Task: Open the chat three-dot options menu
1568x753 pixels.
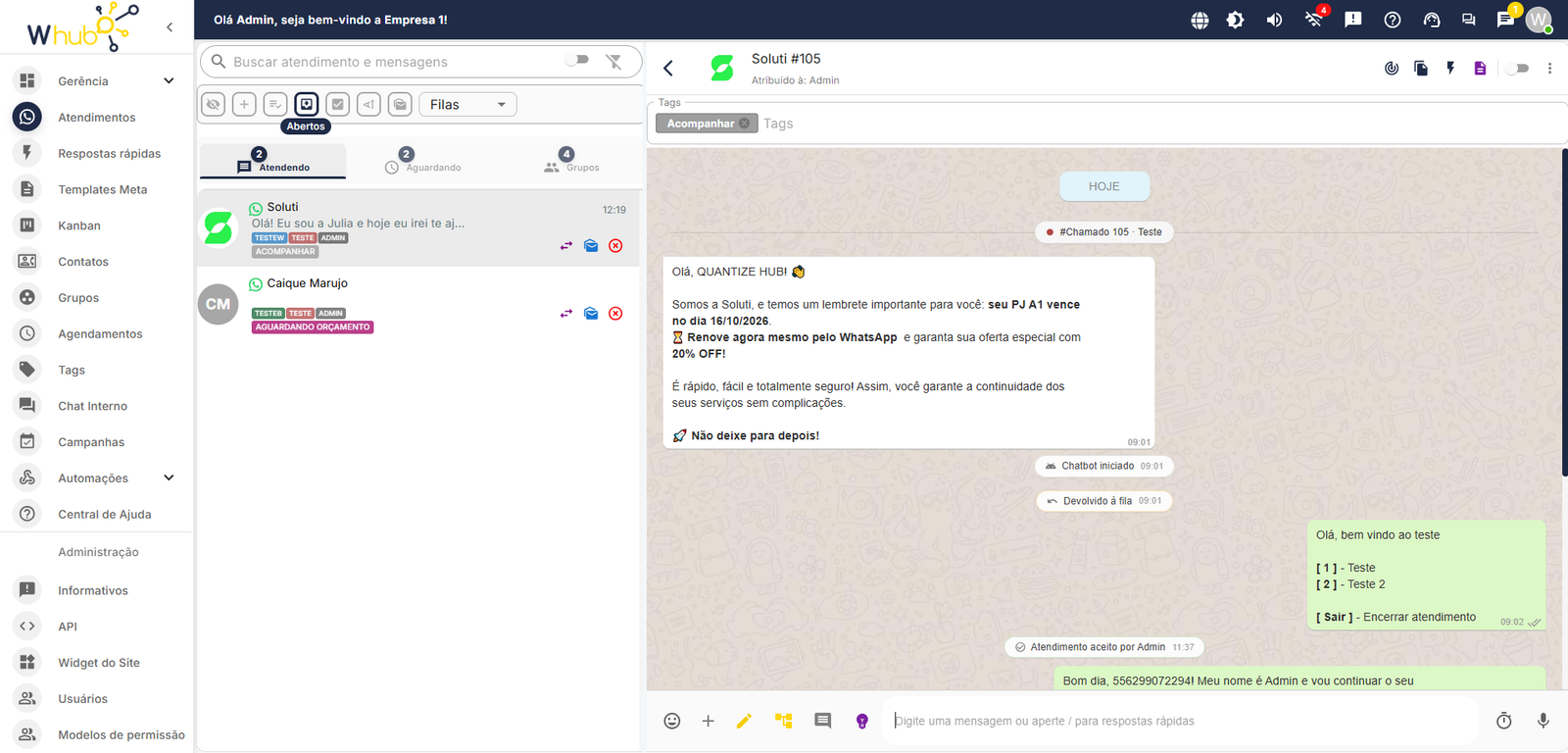Action: 1549,69
